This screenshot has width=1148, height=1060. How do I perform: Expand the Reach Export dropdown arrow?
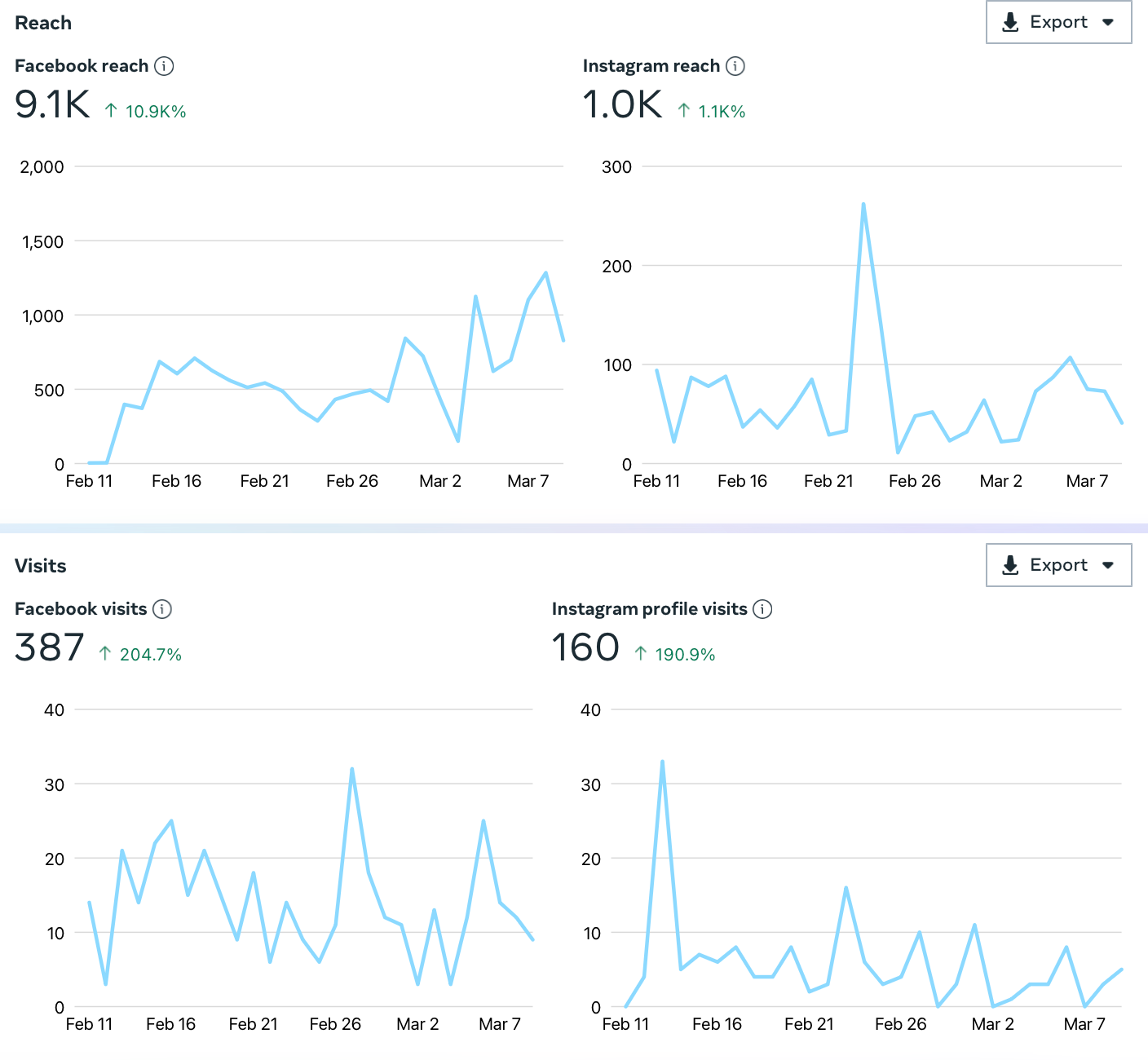[x=1108, y=22]
